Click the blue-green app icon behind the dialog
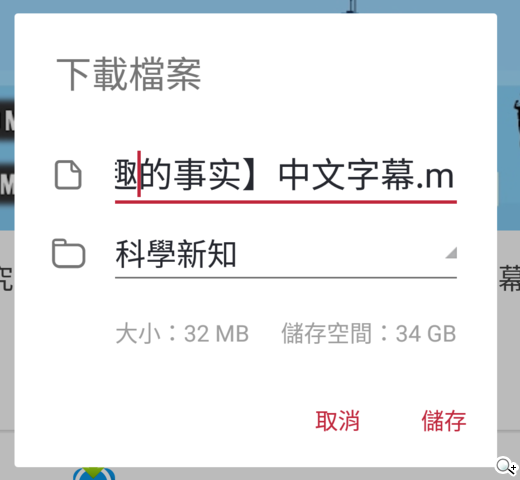The height and width of the screenshot is (480, 520). tap(94, 474)
